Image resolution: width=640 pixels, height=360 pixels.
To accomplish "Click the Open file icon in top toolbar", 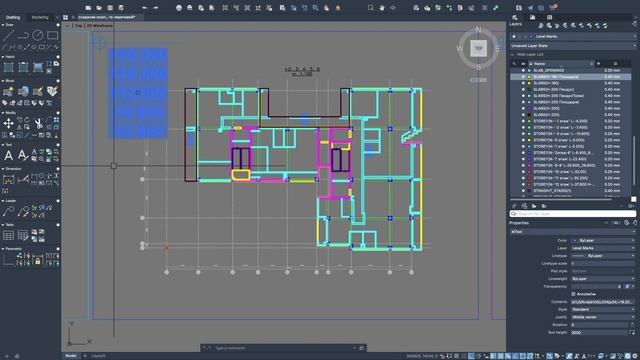I will (x=99, y=8).
